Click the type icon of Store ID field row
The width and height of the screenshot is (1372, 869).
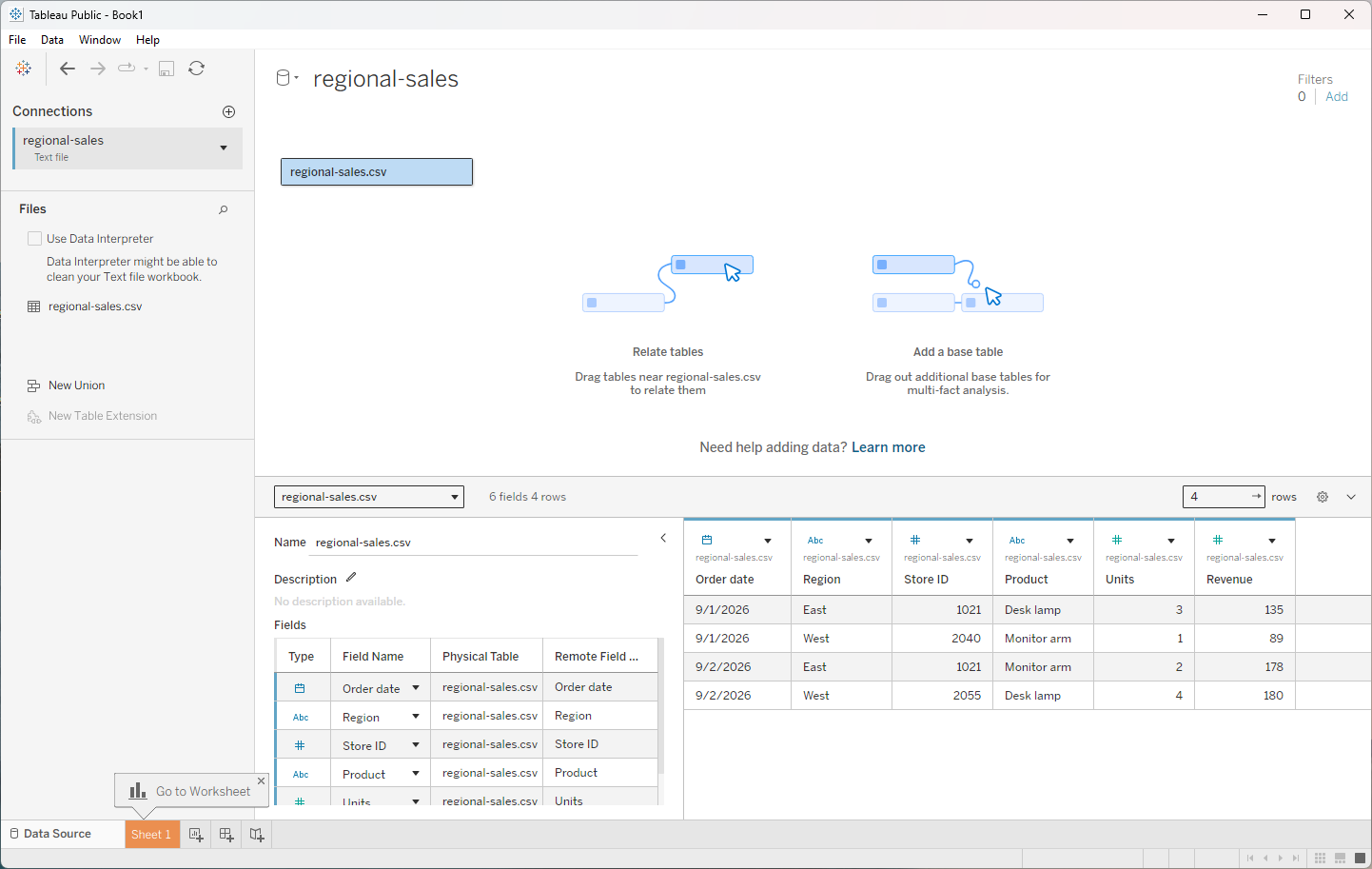pyautogui.click(x=300, y=745)
